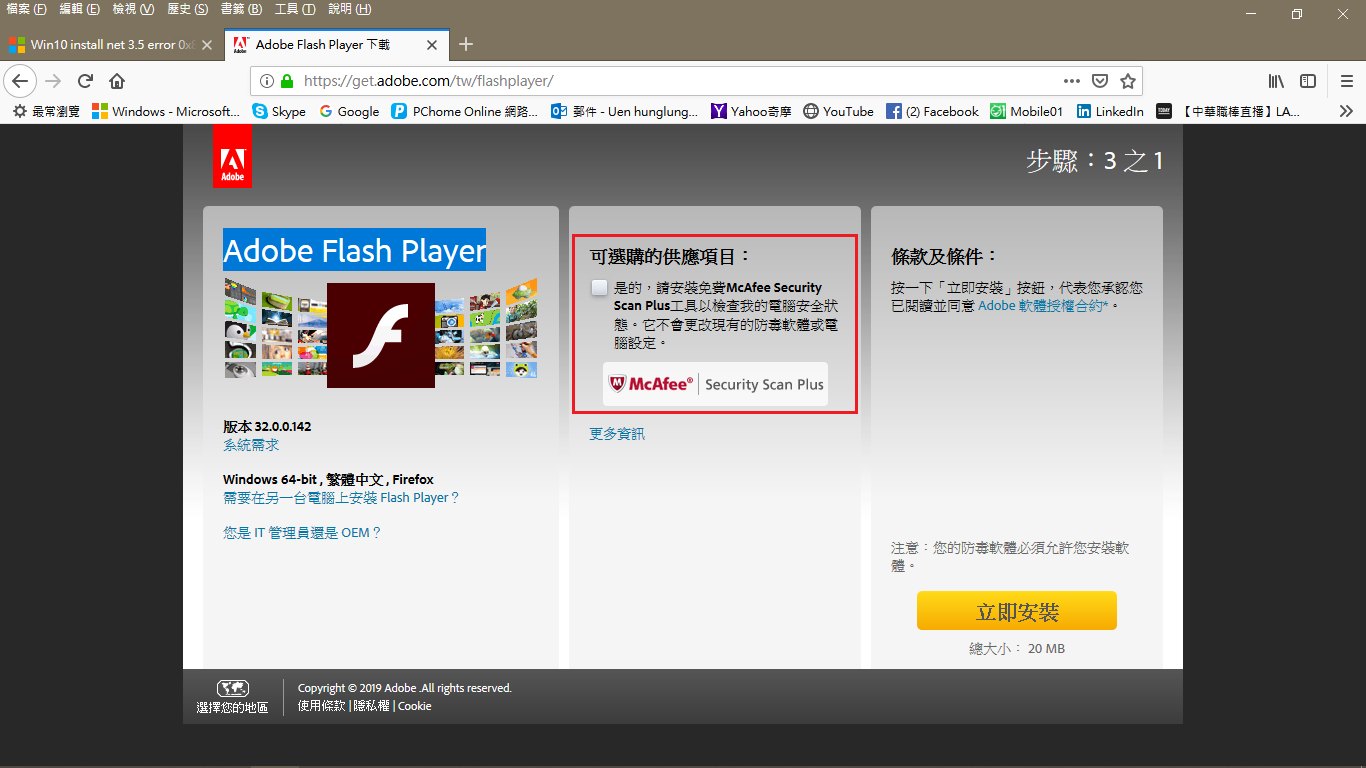Open a new tab with plus icon
The width and height of the screenshot is (1366, 768).
point(465,44)
